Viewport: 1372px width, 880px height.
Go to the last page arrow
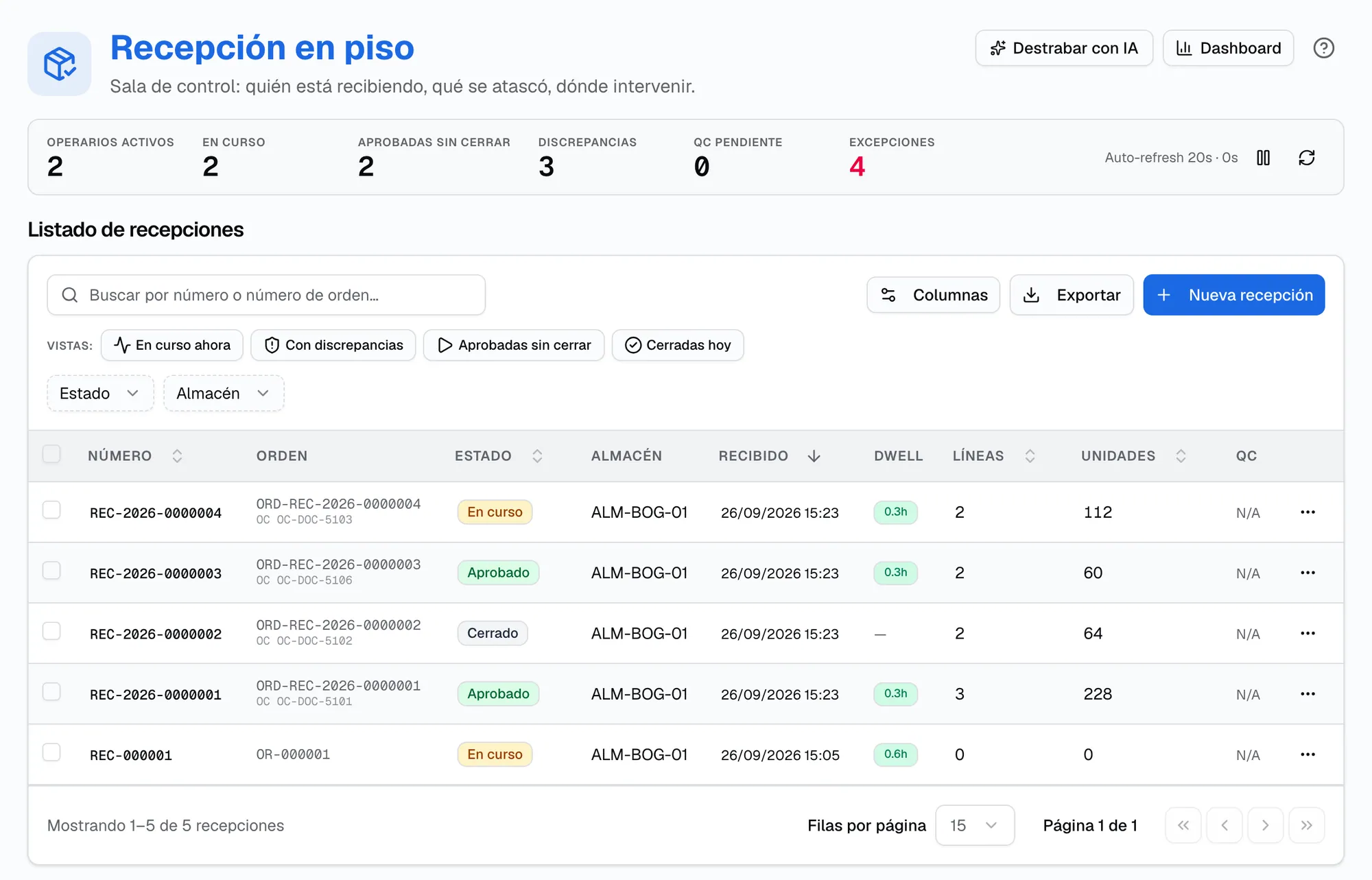point(1306,825)
